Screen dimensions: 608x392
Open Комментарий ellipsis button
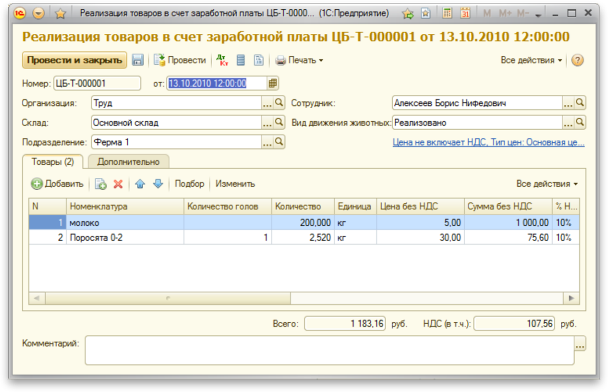580,344
